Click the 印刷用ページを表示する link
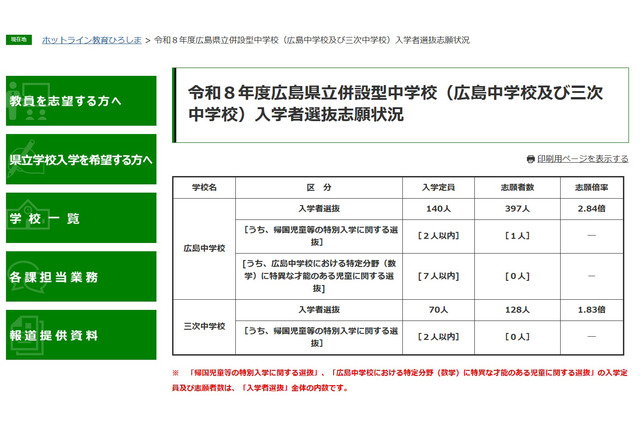The width and height of the screenshot is (640, 426). pyautogui.click(x=582, y=159)
